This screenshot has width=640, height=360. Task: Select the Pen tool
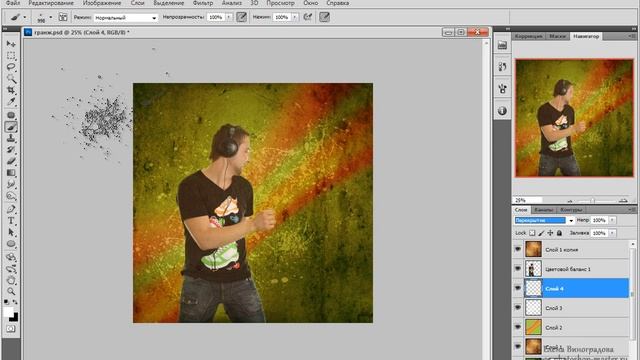point(11,209)
